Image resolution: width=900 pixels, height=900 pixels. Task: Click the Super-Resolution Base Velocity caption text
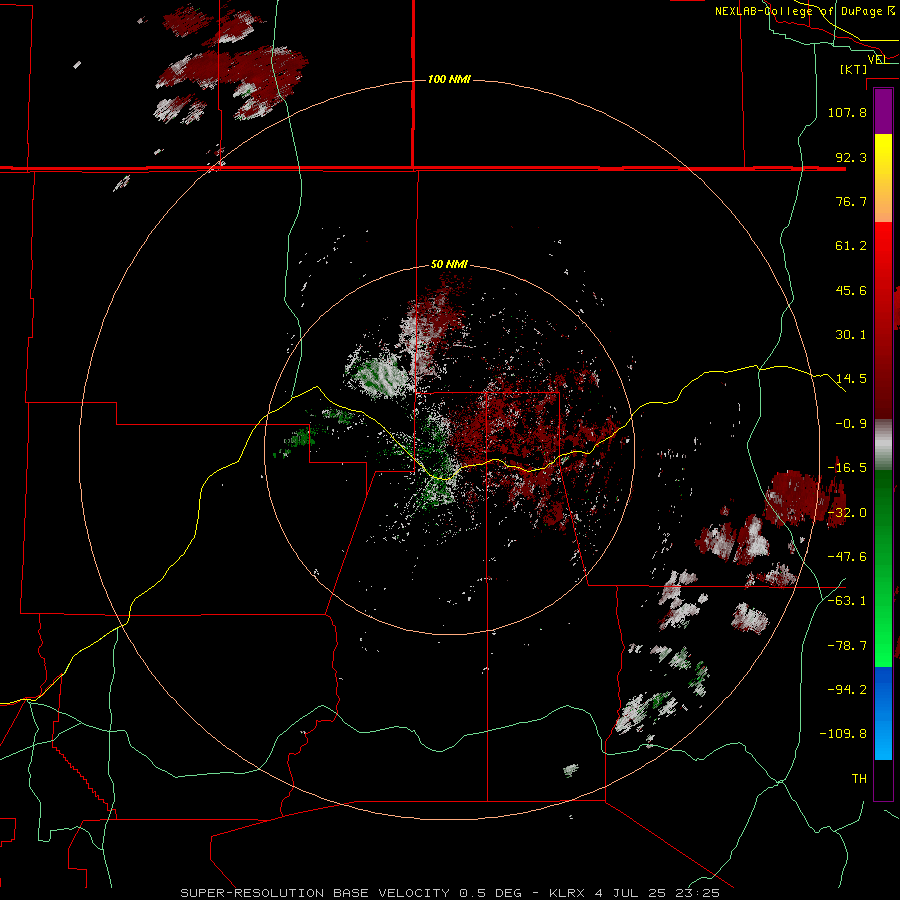[450, 893]
